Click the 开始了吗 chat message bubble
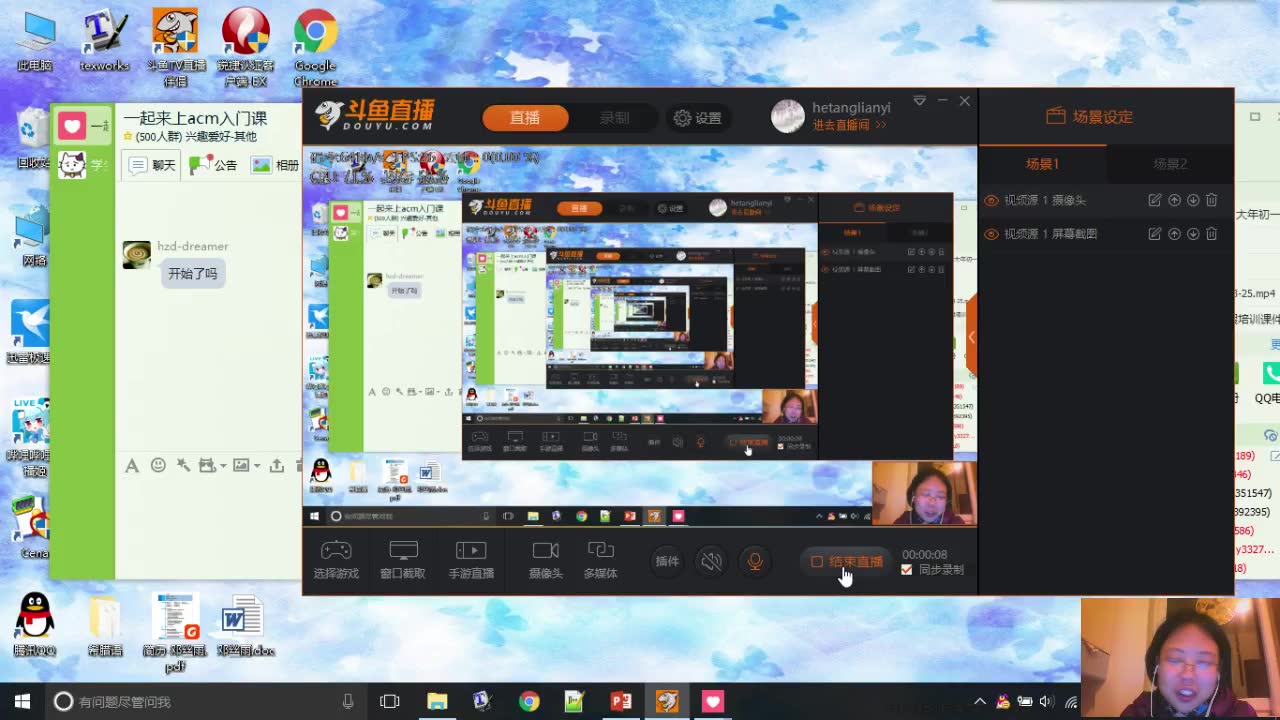Screen dimensions: 1280x720 click(x=192, y=273)
